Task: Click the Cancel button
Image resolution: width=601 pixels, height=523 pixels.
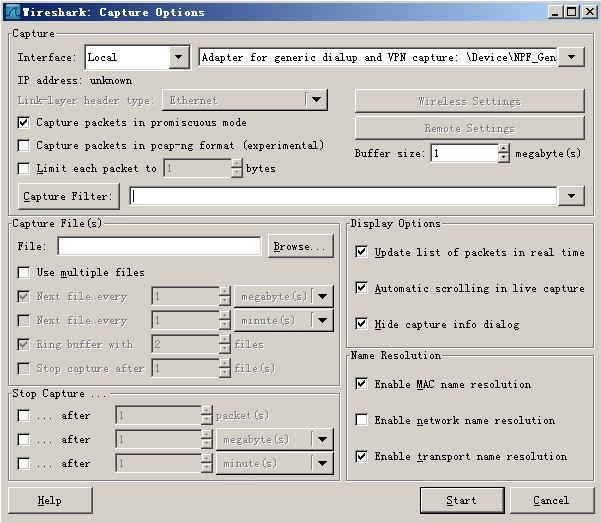Action: pyautogui.click(x=552, y=500)
